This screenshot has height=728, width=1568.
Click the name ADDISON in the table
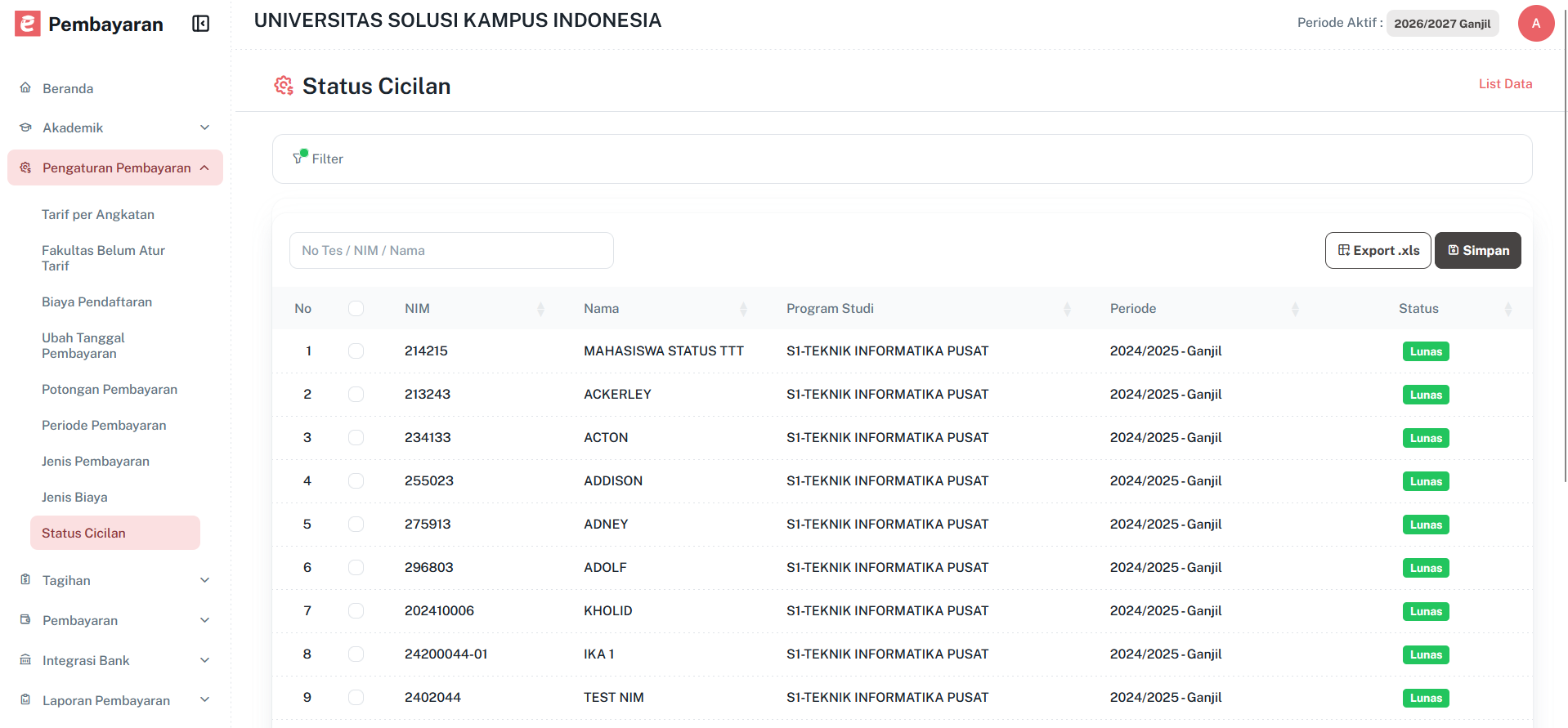(613, 481)
